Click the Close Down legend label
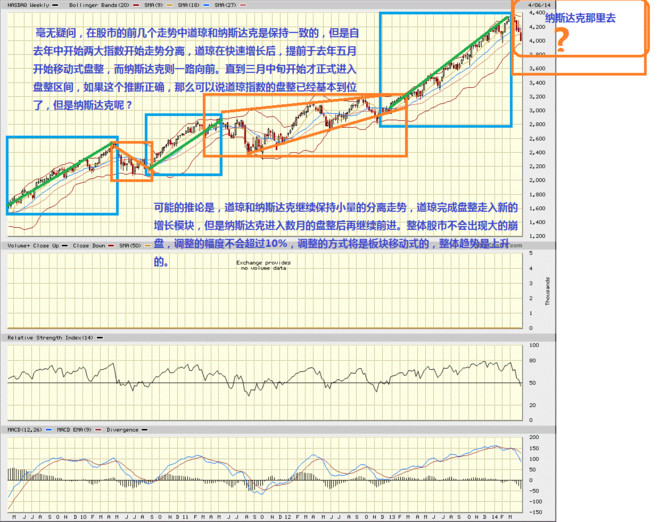Image resolution: width=660 pixels, height=522 pixels. (x=89, y=245)
